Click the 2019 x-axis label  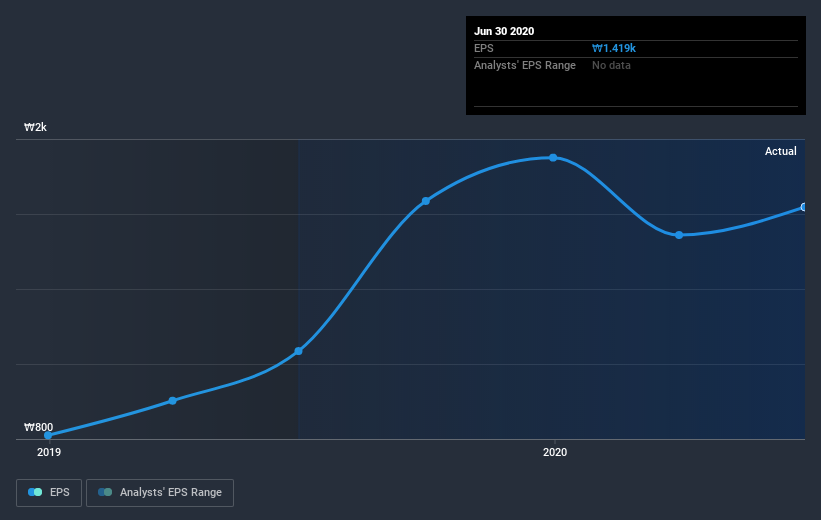(x=49, y=452)
